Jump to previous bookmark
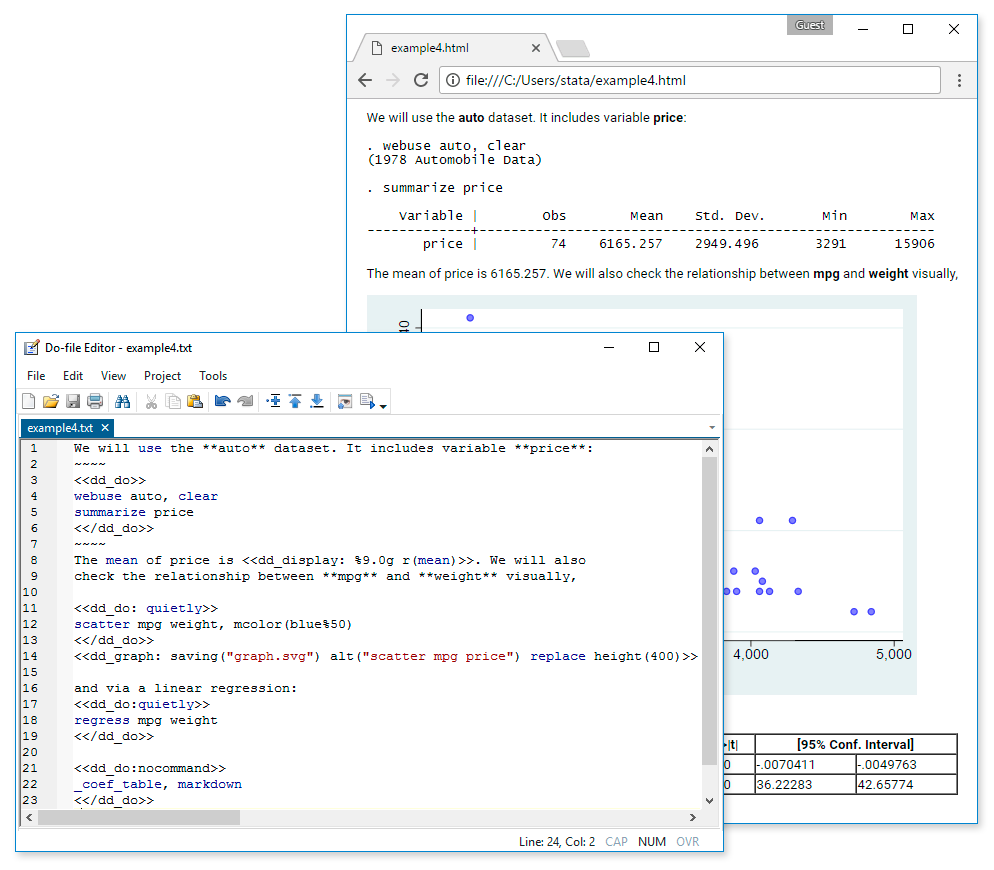Image resolution: width=994 pixels, height=870 pixels. pyautogui.click(x=295, y=401)
